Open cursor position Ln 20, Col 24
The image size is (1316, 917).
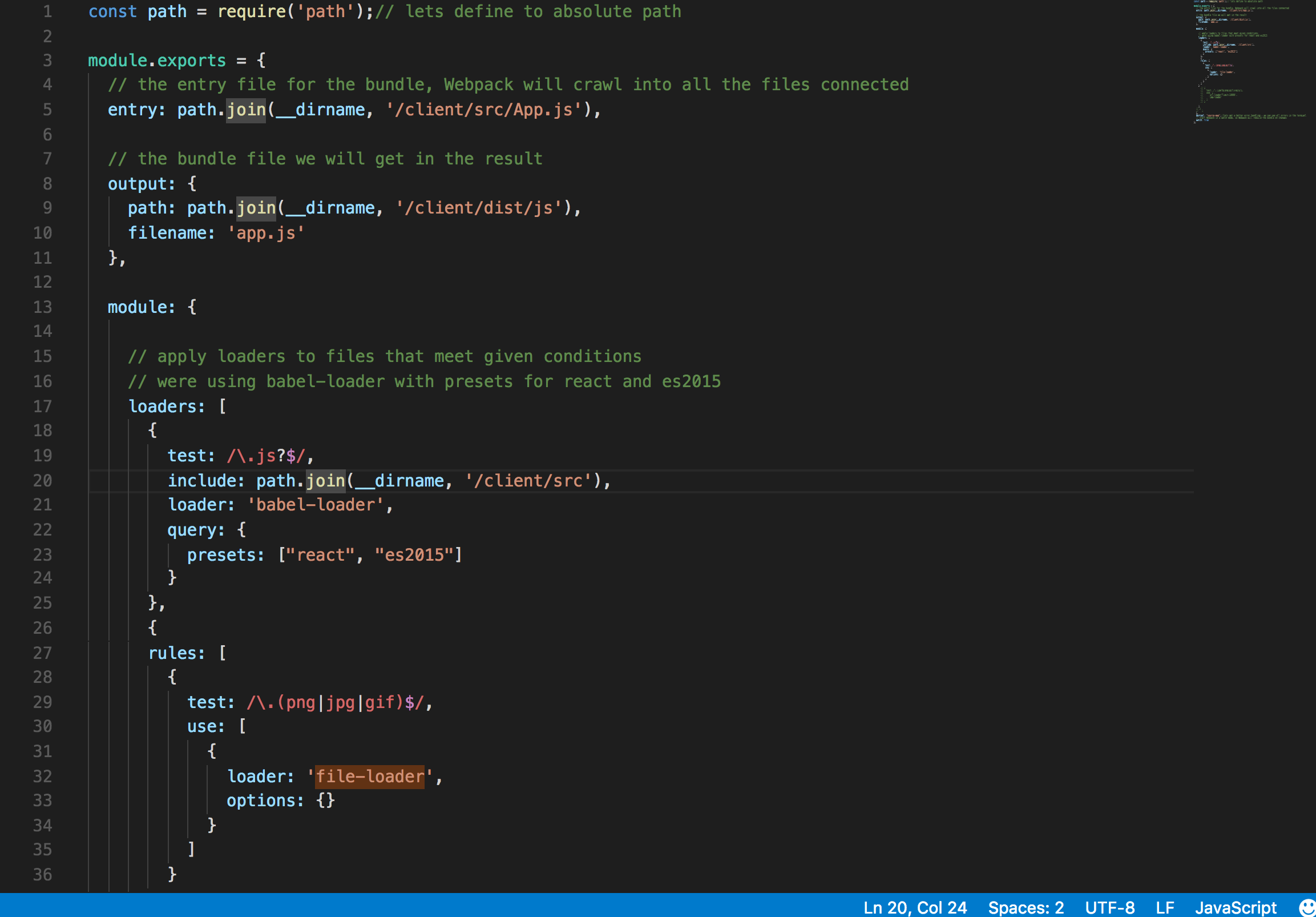point(915,907)
